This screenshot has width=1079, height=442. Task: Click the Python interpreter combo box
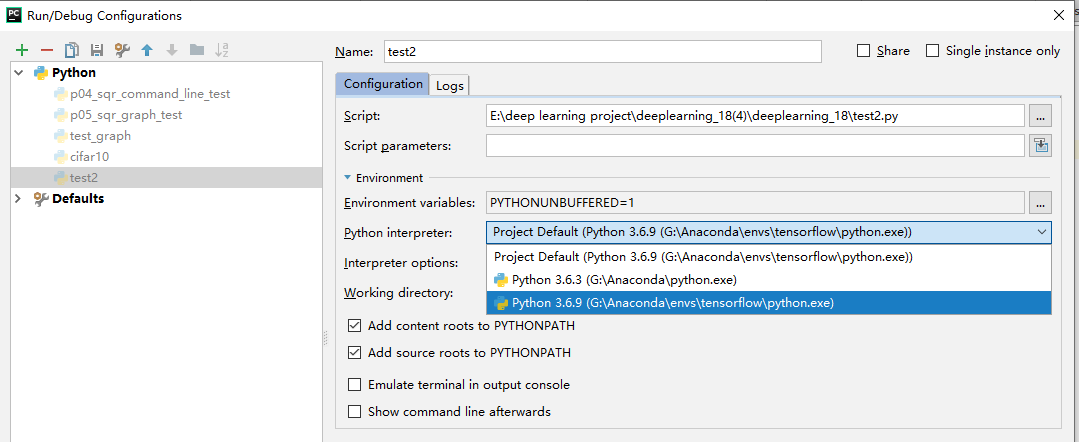769,232
